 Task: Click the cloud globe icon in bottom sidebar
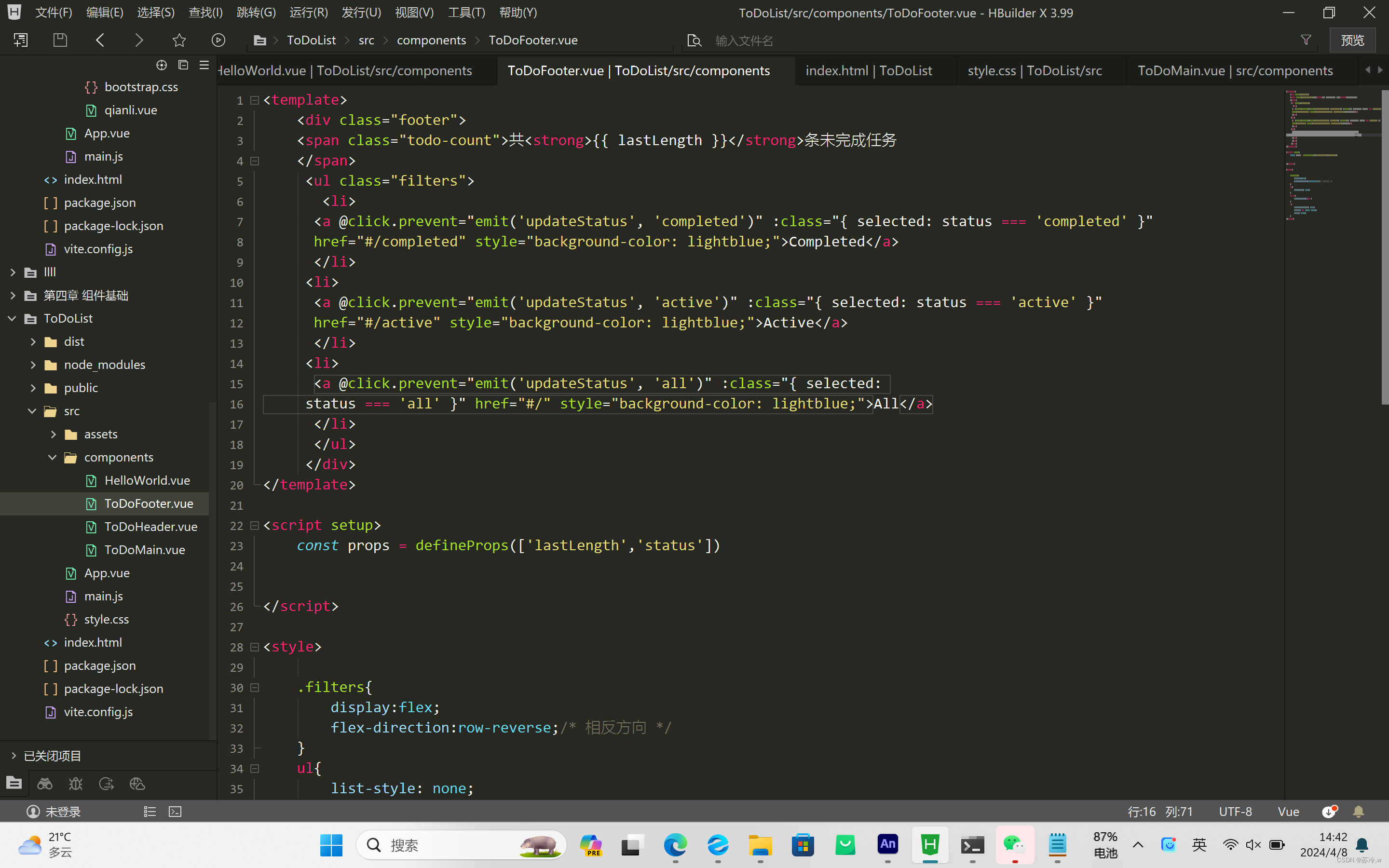coord(137,784)
